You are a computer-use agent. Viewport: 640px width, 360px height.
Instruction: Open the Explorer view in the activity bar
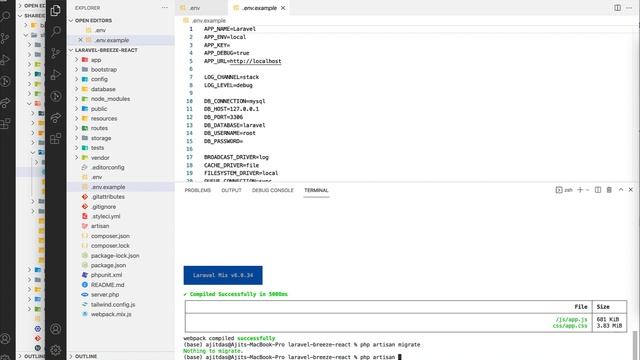56,10
